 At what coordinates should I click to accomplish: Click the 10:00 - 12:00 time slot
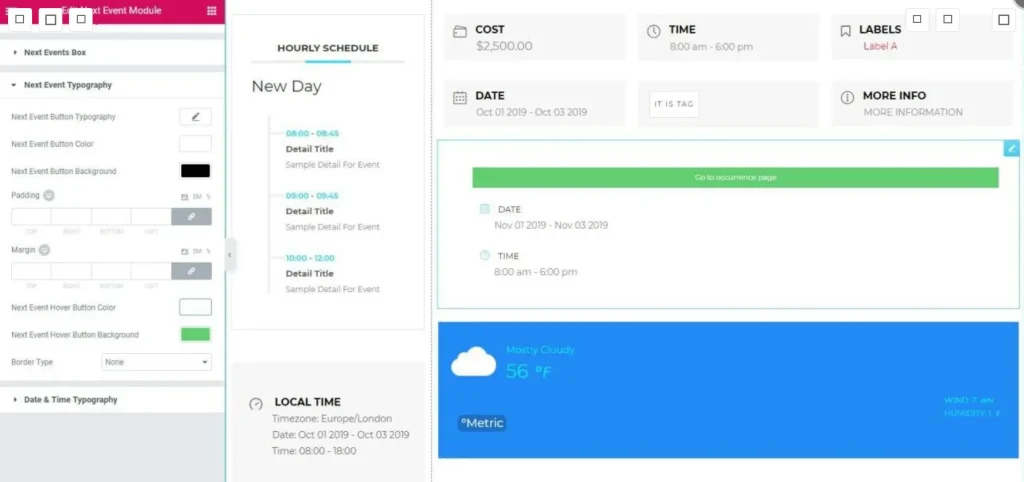click(x=312, y=258)
